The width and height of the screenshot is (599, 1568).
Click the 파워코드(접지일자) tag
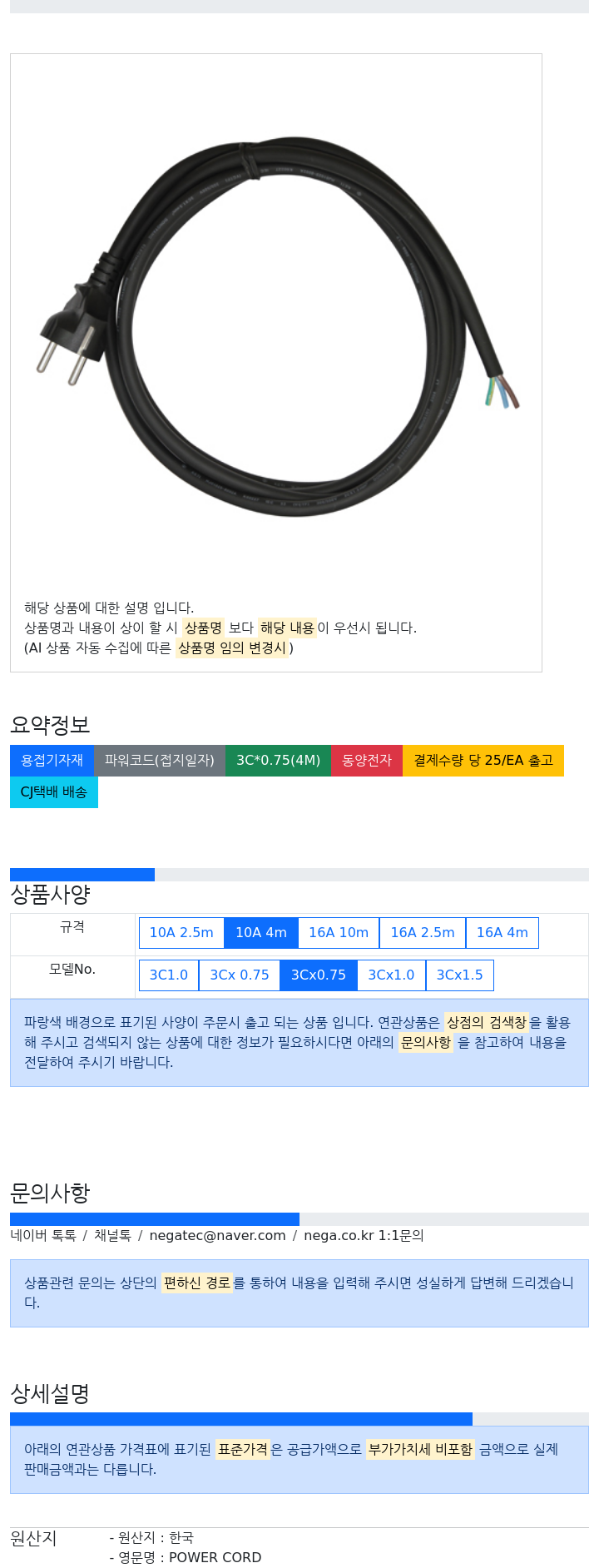pos(160,761)
